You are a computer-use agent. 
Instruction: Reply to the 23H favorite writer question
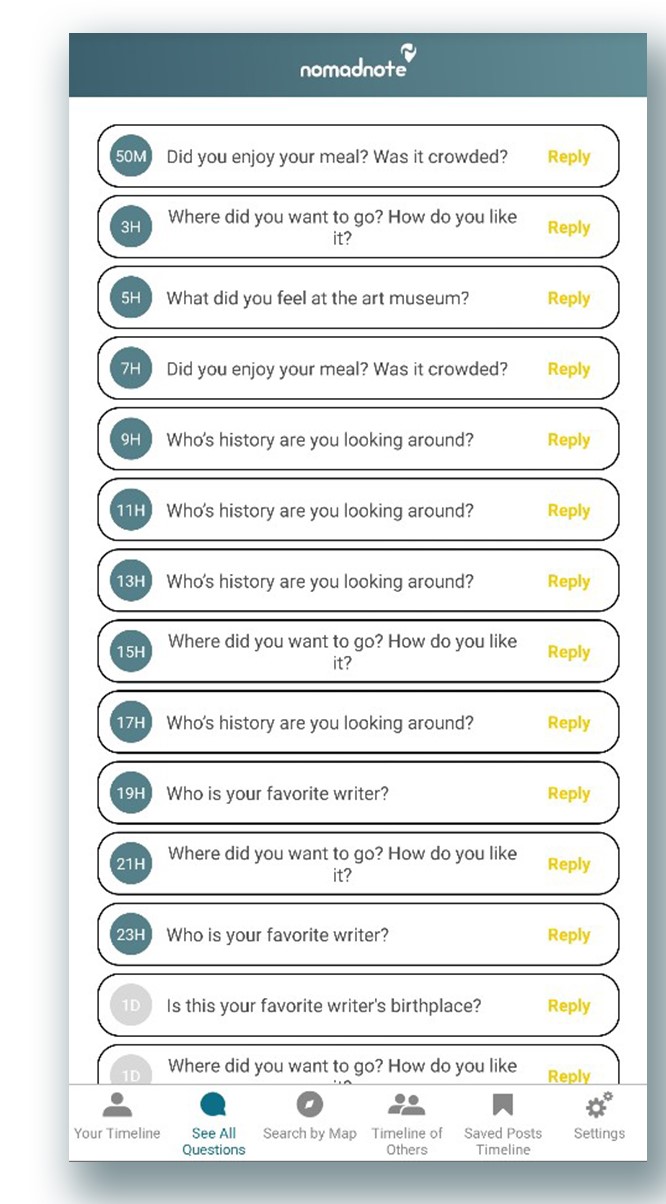pyautogui.click(x=568, y=935)
